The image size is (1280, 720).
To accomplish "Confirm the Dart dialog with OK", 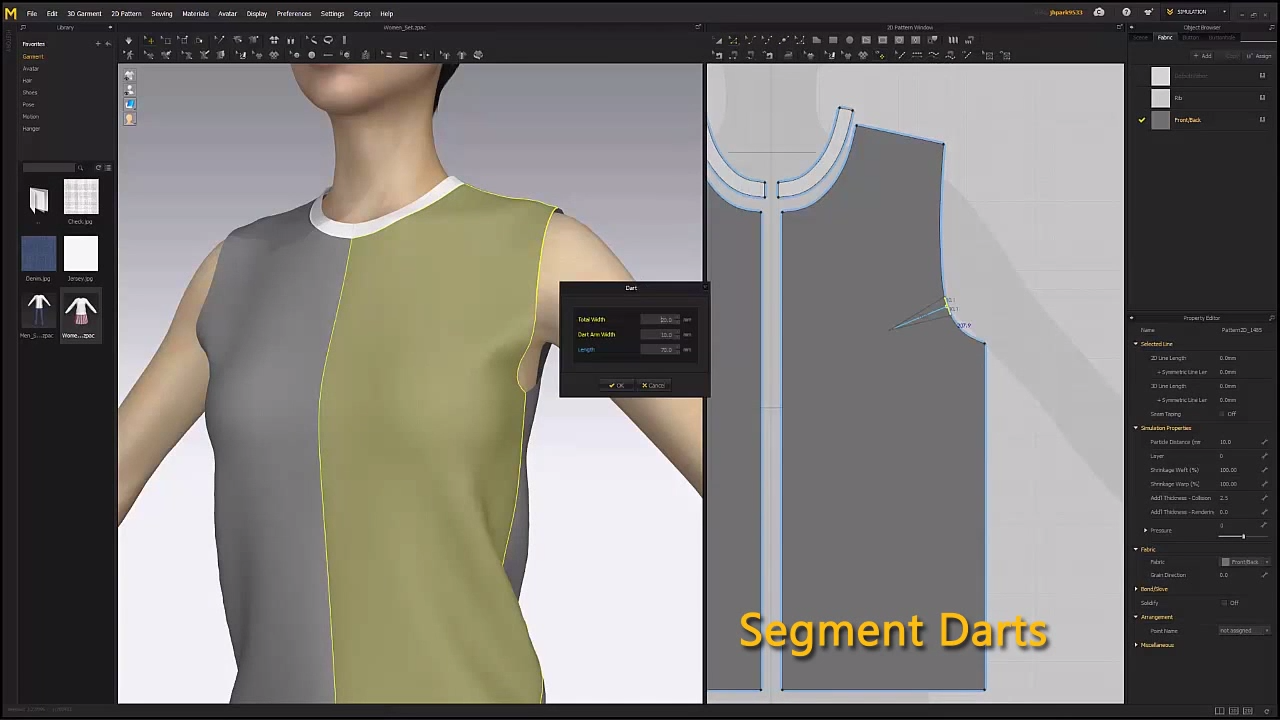I will (616, 385).
